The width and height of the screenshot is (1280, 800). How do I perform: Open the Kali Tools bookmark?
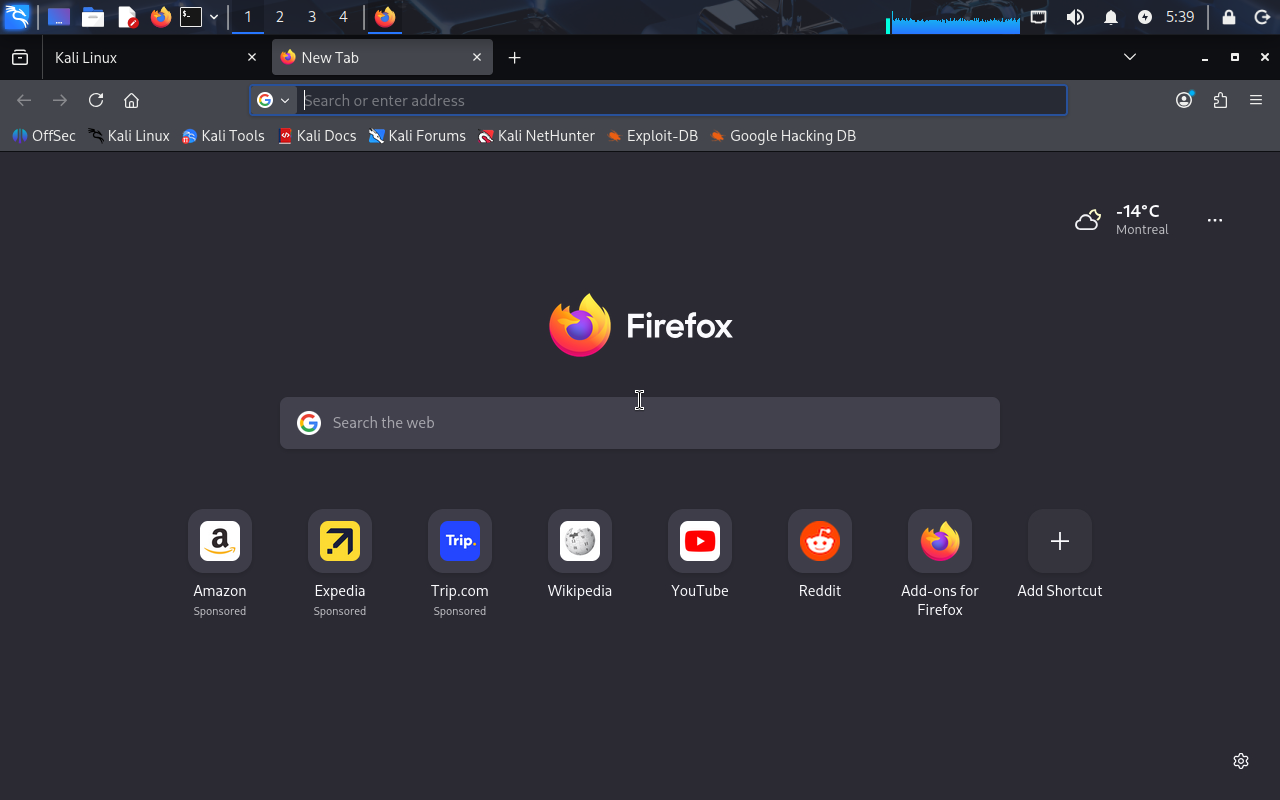(223, 136)
